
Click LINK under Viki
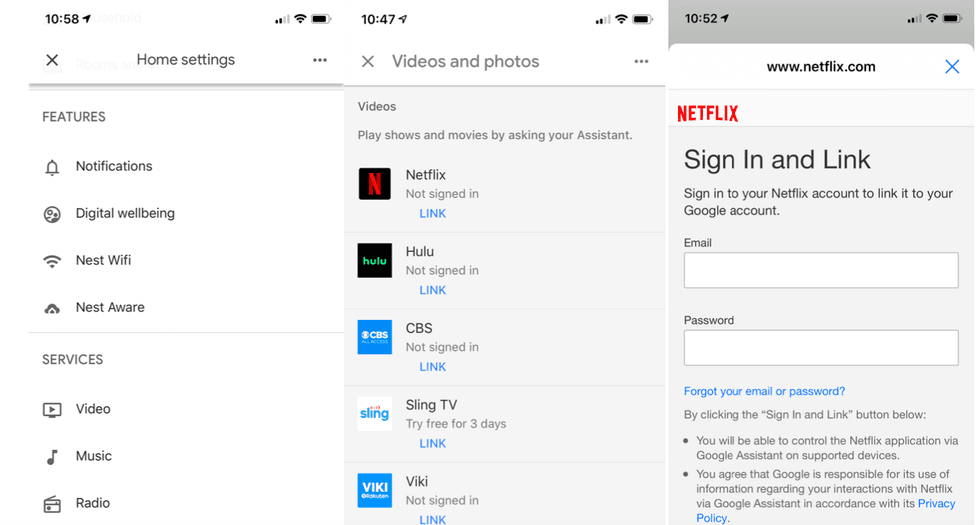click(432, 519)
